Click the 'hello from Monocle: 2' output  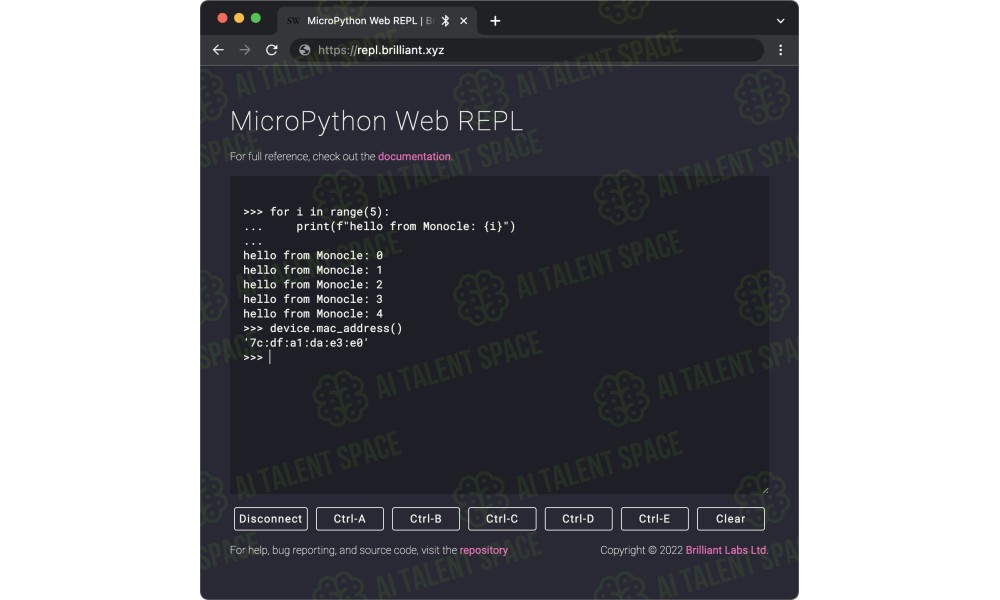point(313,284)
